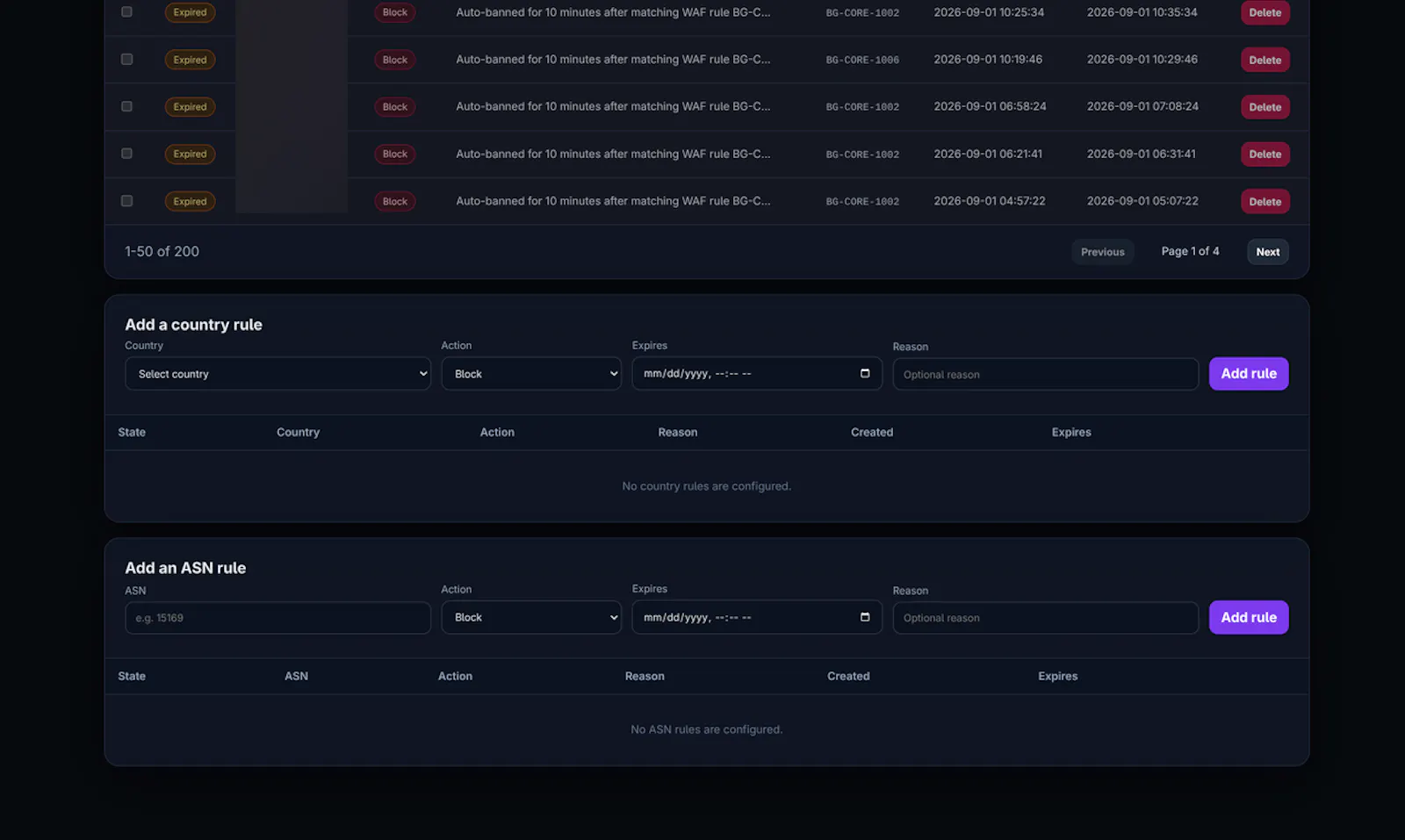Image resolution: width=1405 pixels, height=840 pixels.
Task: Click the expiry time 2026-09-01 10:35:34
Action: coord(1142,12)
